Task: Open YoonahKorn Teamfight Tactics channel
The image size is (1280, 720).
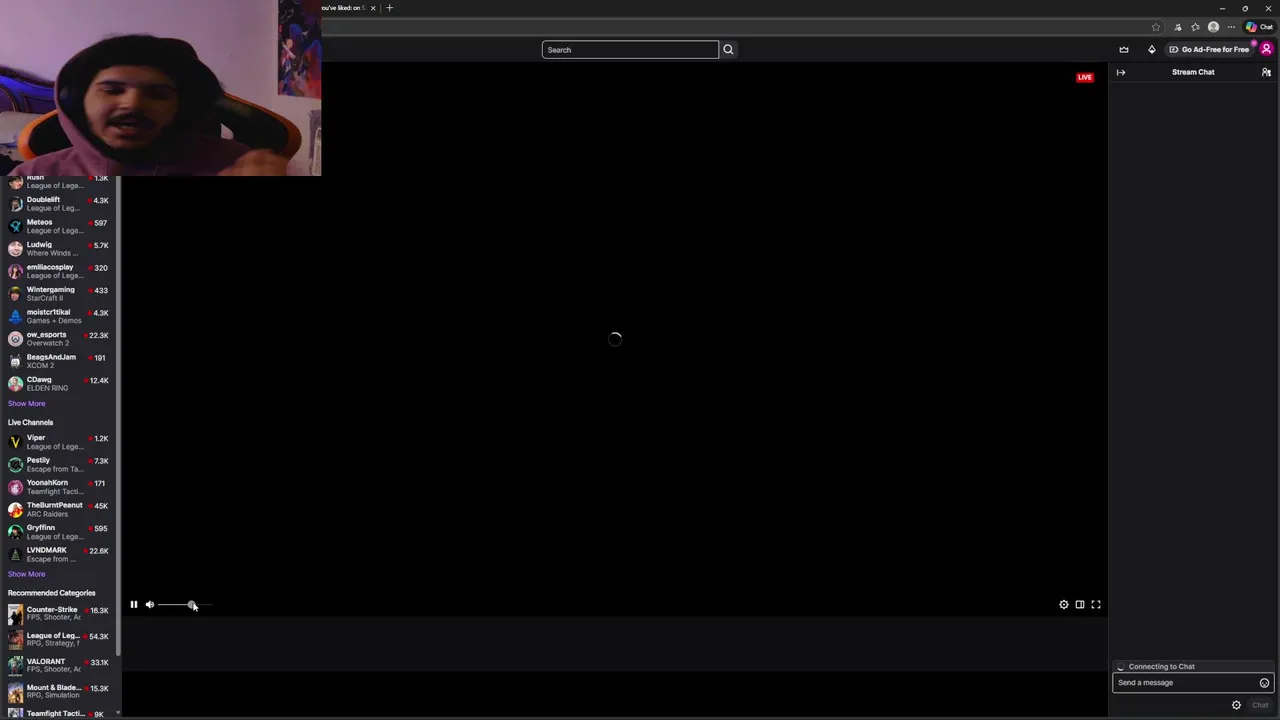Action: point(59,487)
